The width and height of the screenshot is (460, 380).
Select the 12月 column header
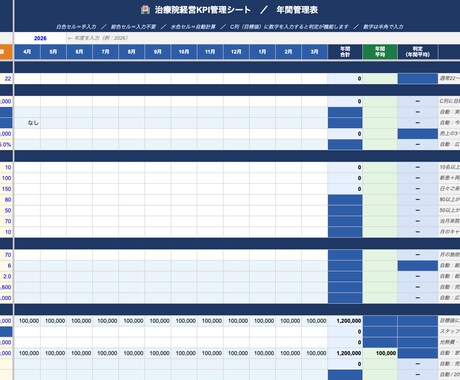[236, 52]
